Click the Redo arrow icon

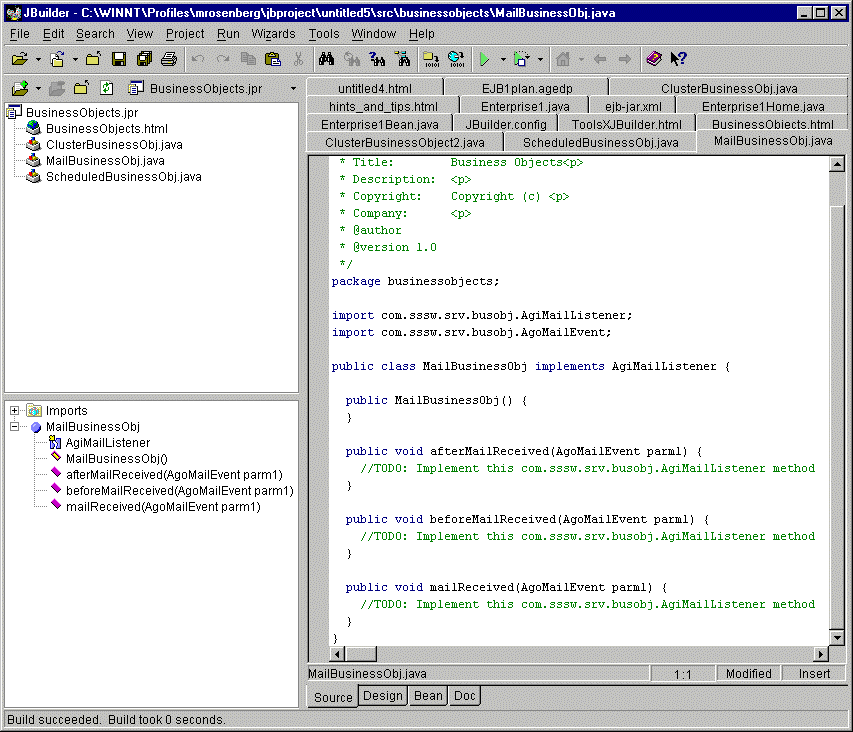point(223,59)
